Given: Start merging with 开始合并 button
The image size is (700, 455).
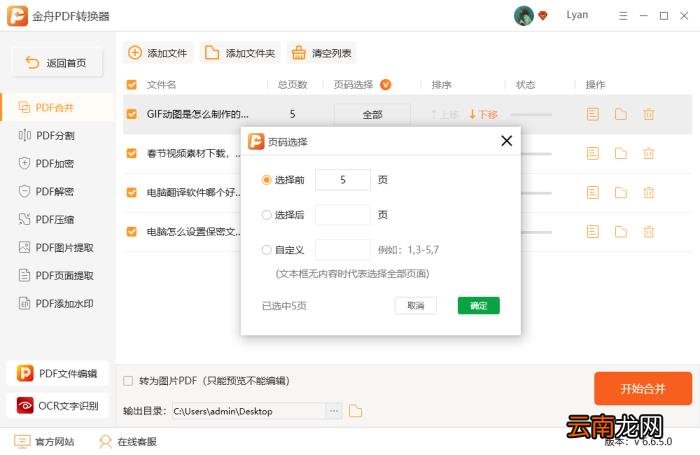Looking at the screenshot, I should point(643,388).
